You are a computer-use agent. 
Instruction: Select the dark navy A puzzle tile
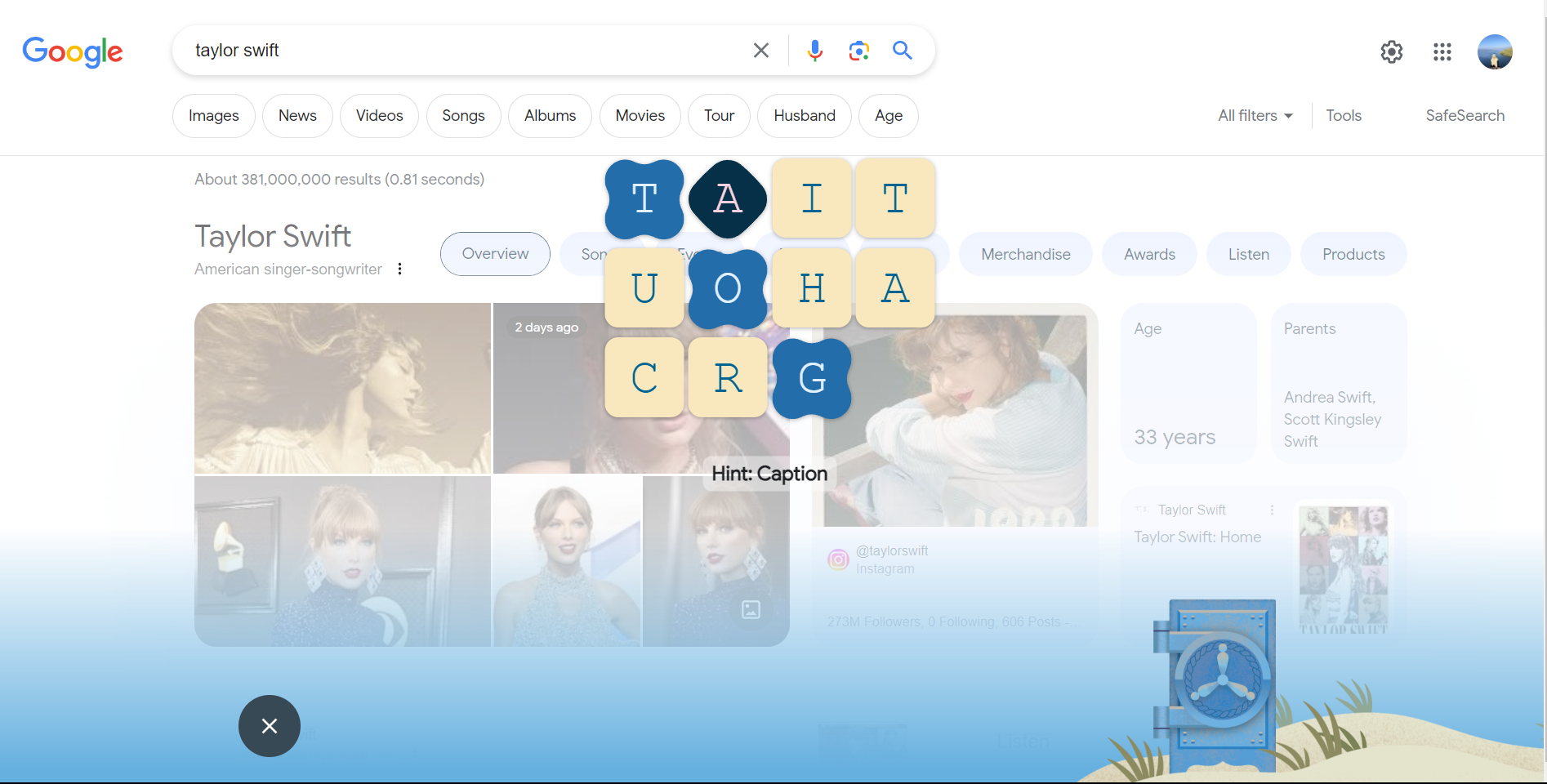coord(728,198)
